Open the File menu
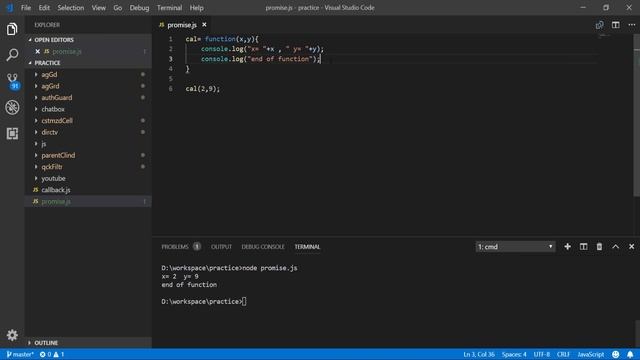Viewport: 640px width, 360px height. [x=26, y=8]
